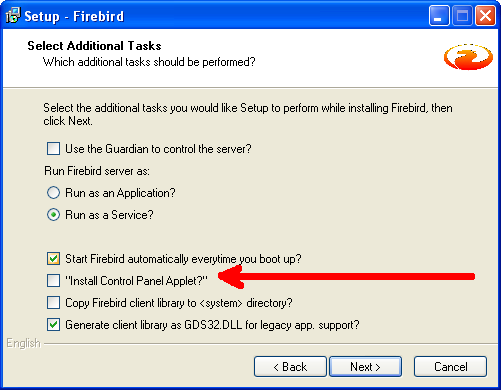This screenshot has width=501, height=390.
Task: Check Copy Firebird client library option
Action: pyautogui.click(x=53, y=303)
